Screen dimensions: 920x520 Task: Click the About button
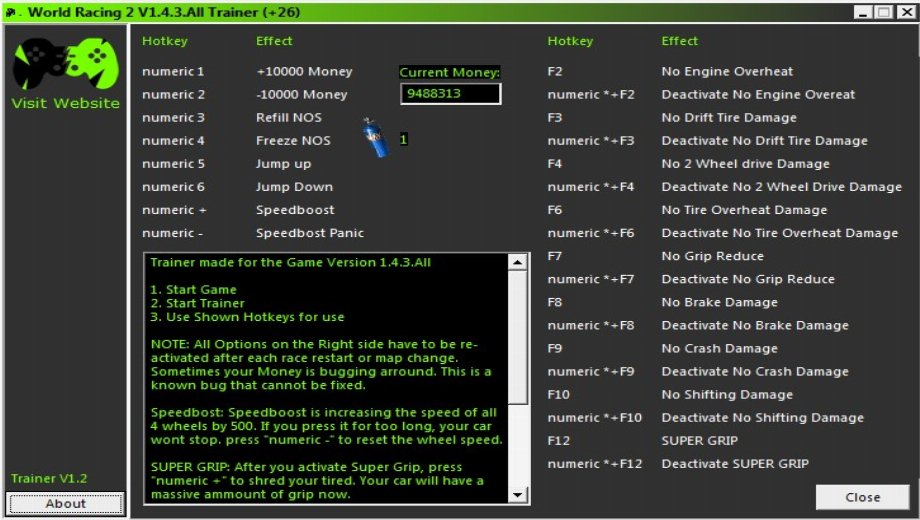65,504
